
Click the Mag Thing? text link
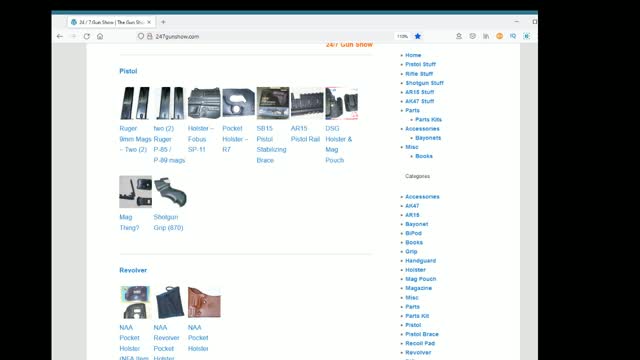coord(129,222)
